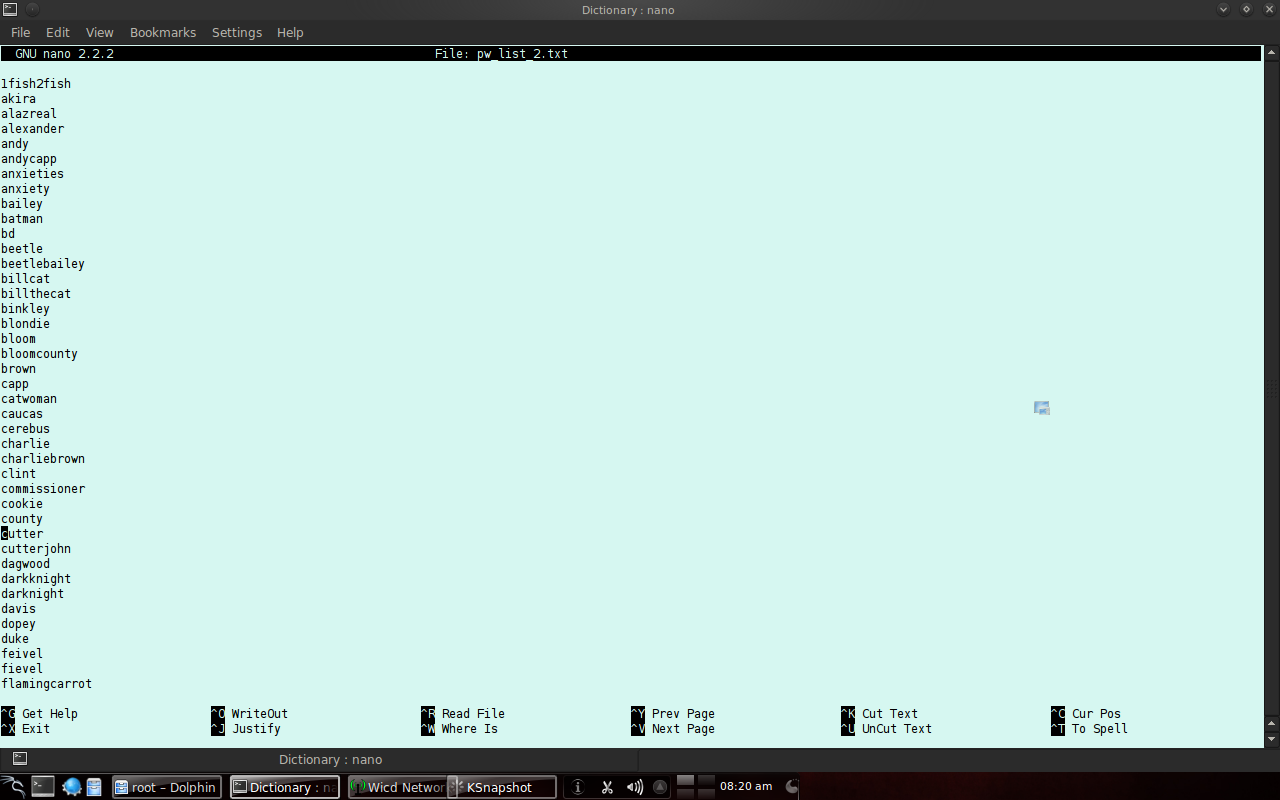Click the terminal window menu icon in title bar
Screen dimensions: 1280x800
(10, 9)
